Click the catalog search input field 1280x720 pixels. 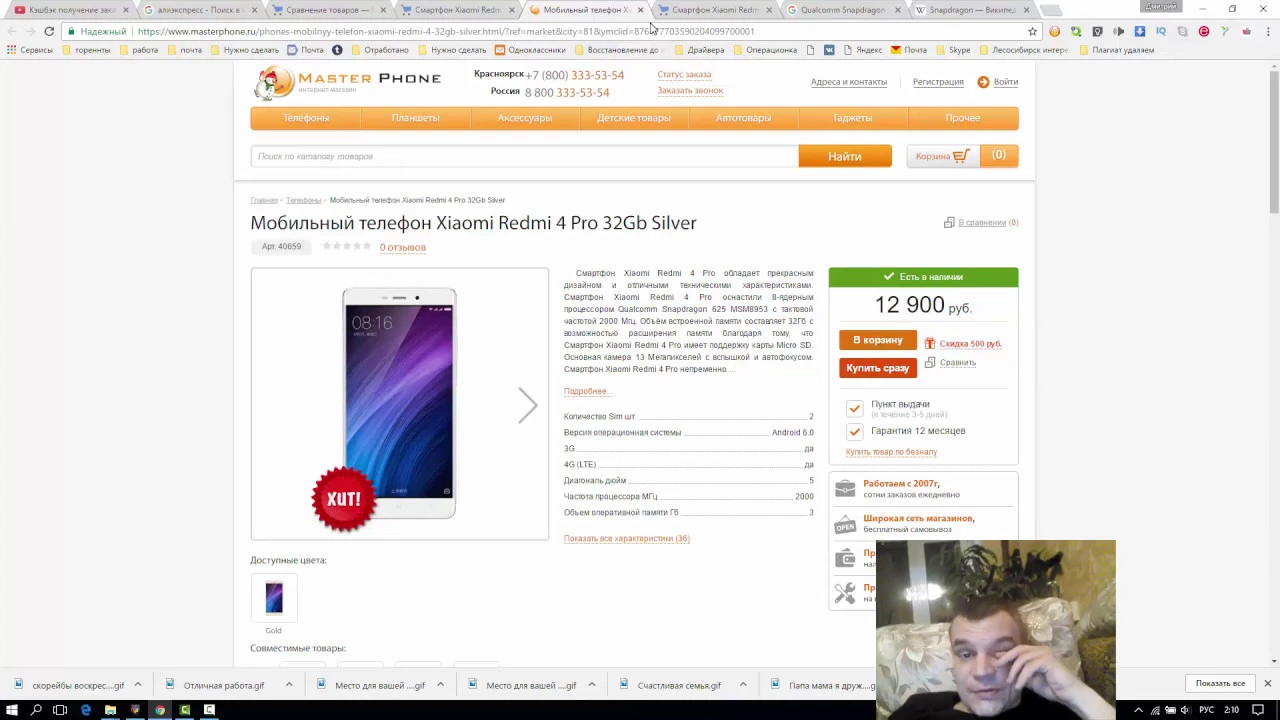524,156
